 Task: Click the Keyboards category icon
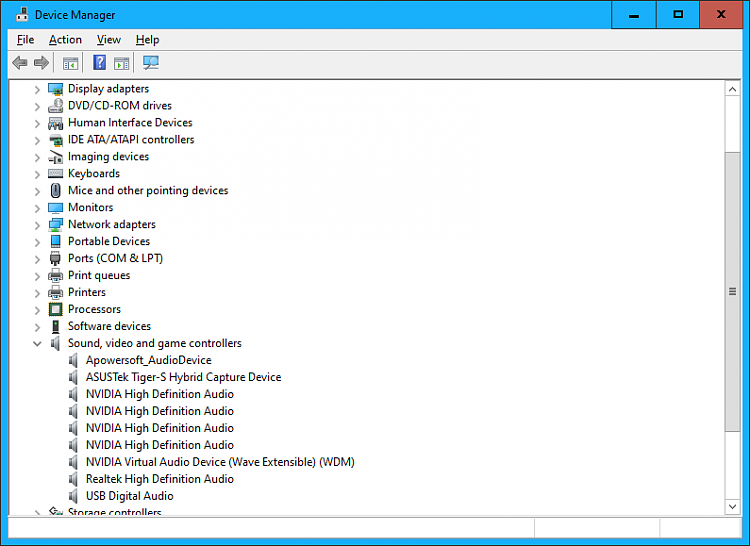tap(55, 174)
